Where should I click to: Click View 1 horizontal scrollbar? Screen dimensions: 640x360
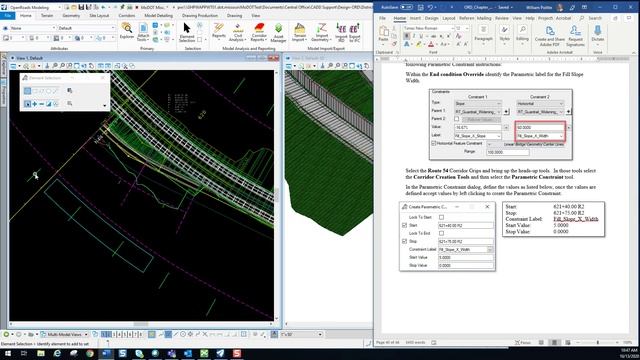[141, 324]
